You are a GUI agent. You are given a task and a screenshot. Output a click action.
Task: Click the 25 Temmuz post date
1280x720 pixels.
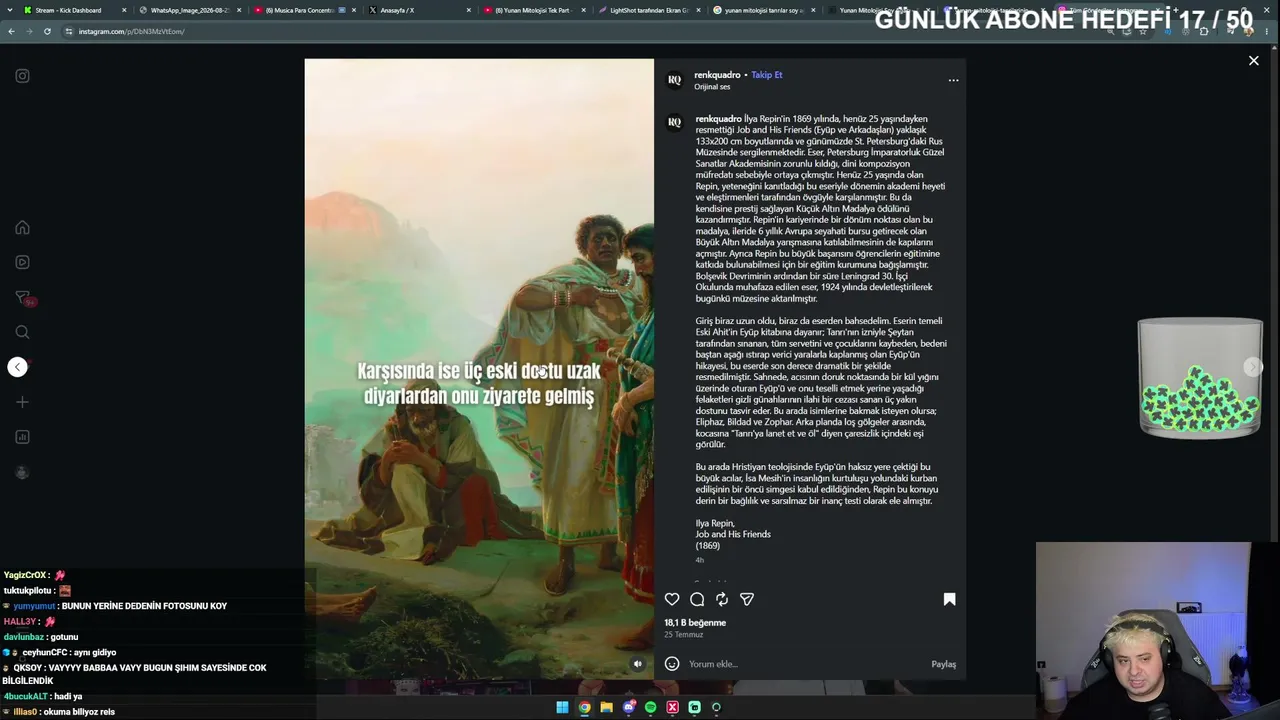(684, 635)
